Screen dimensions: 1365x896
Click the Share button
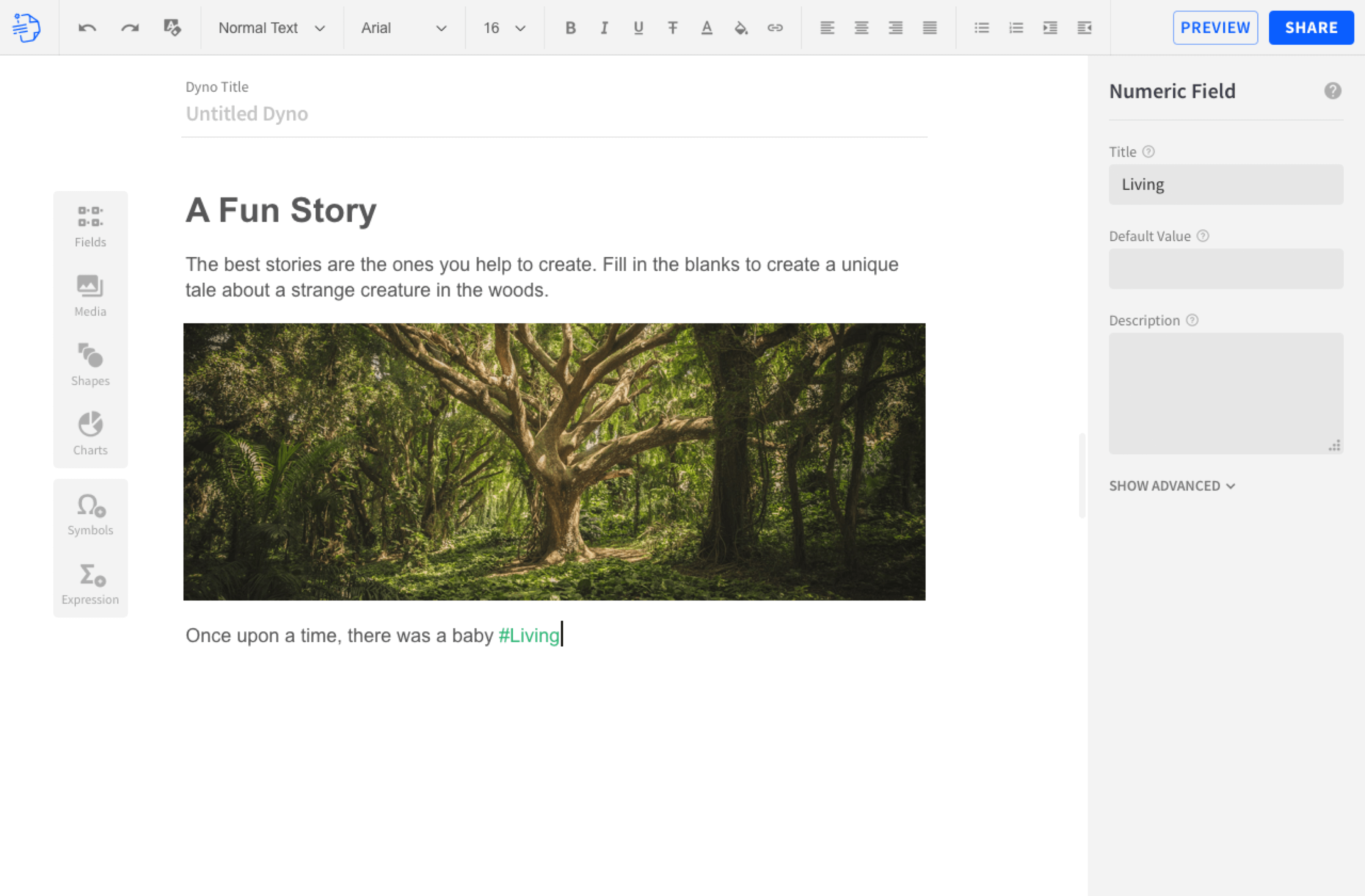tap(1310, 27)
